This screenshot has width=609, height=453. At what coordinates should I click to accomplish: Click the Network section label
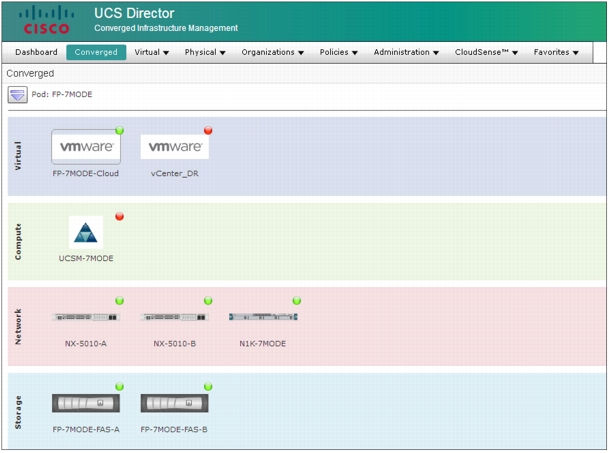pyautogui.click(x=18, y=327)
